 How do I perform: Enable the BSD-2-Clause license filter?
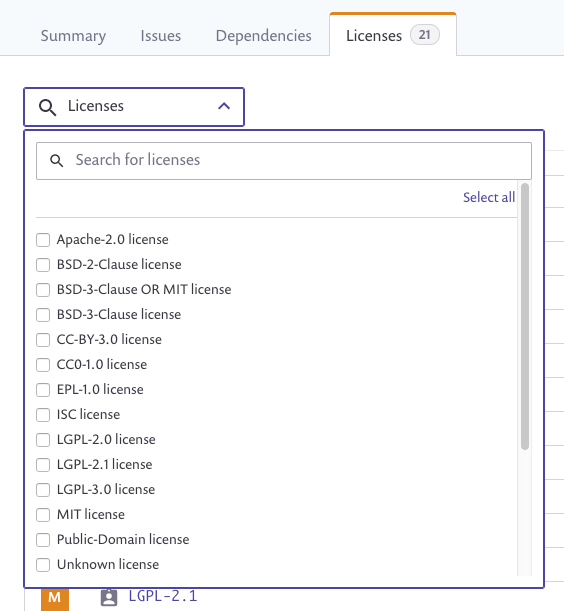click(43, 265)
